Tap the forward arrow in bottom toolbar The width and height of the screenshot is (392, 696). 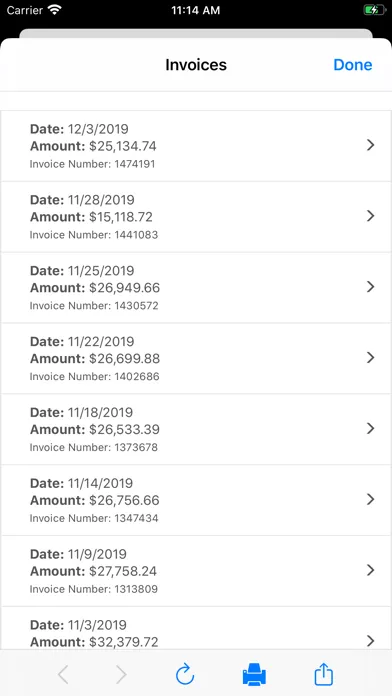[121, 675]
